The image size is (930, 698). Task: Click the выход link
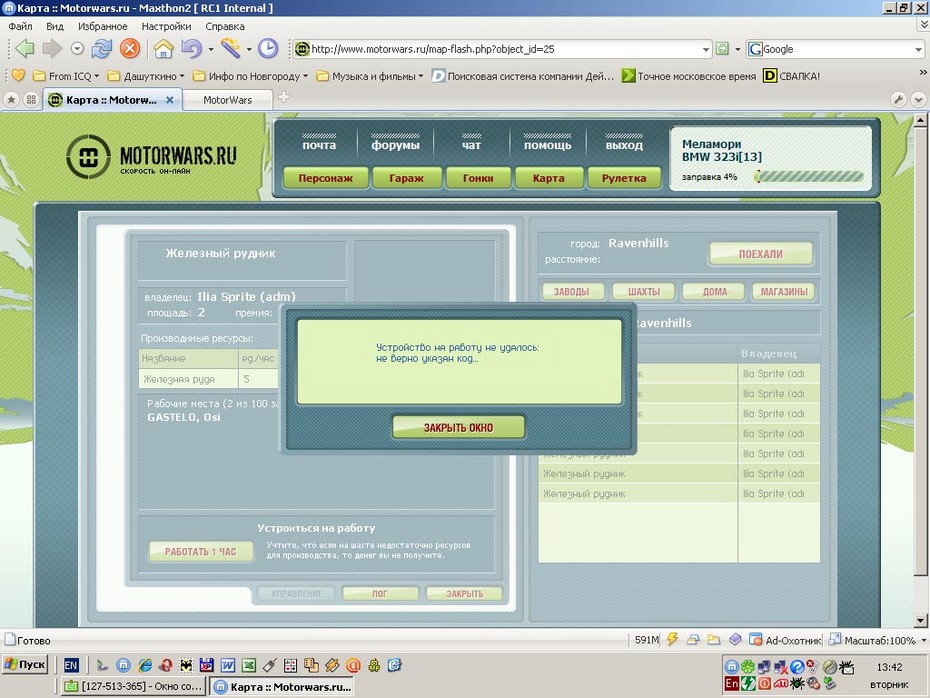(624, 145)
